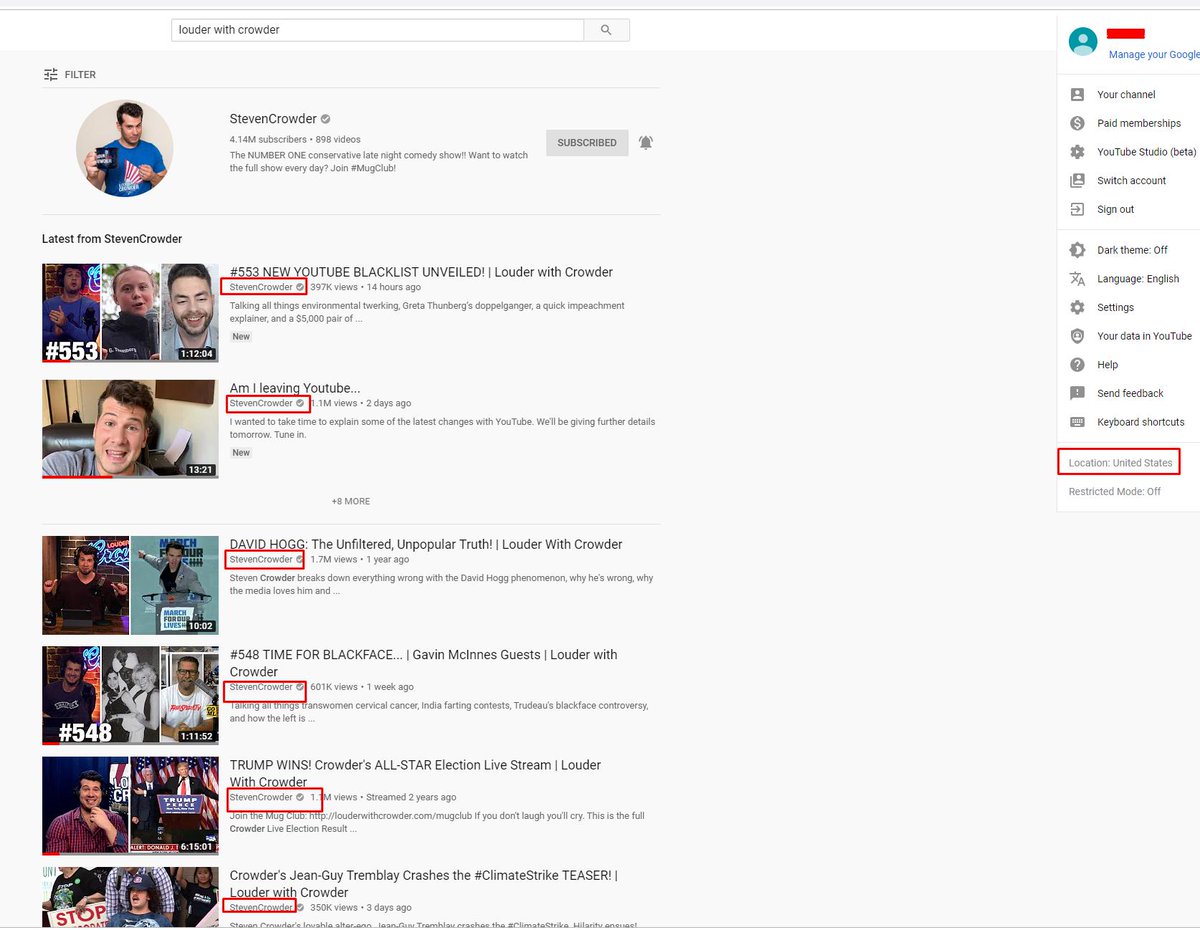Viewport: 1200px width, 930px height.
Task: Click the Sign out icon
Action: (1077, 209)
